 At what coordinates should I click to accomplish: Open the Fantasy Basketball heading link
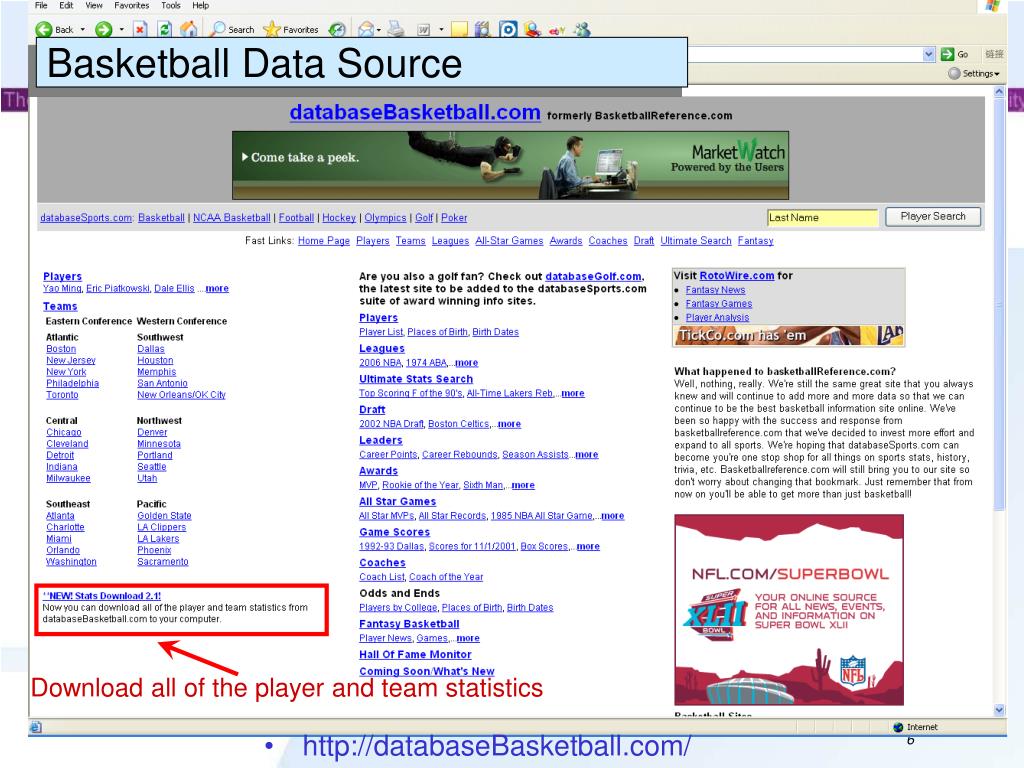point(409,624)
